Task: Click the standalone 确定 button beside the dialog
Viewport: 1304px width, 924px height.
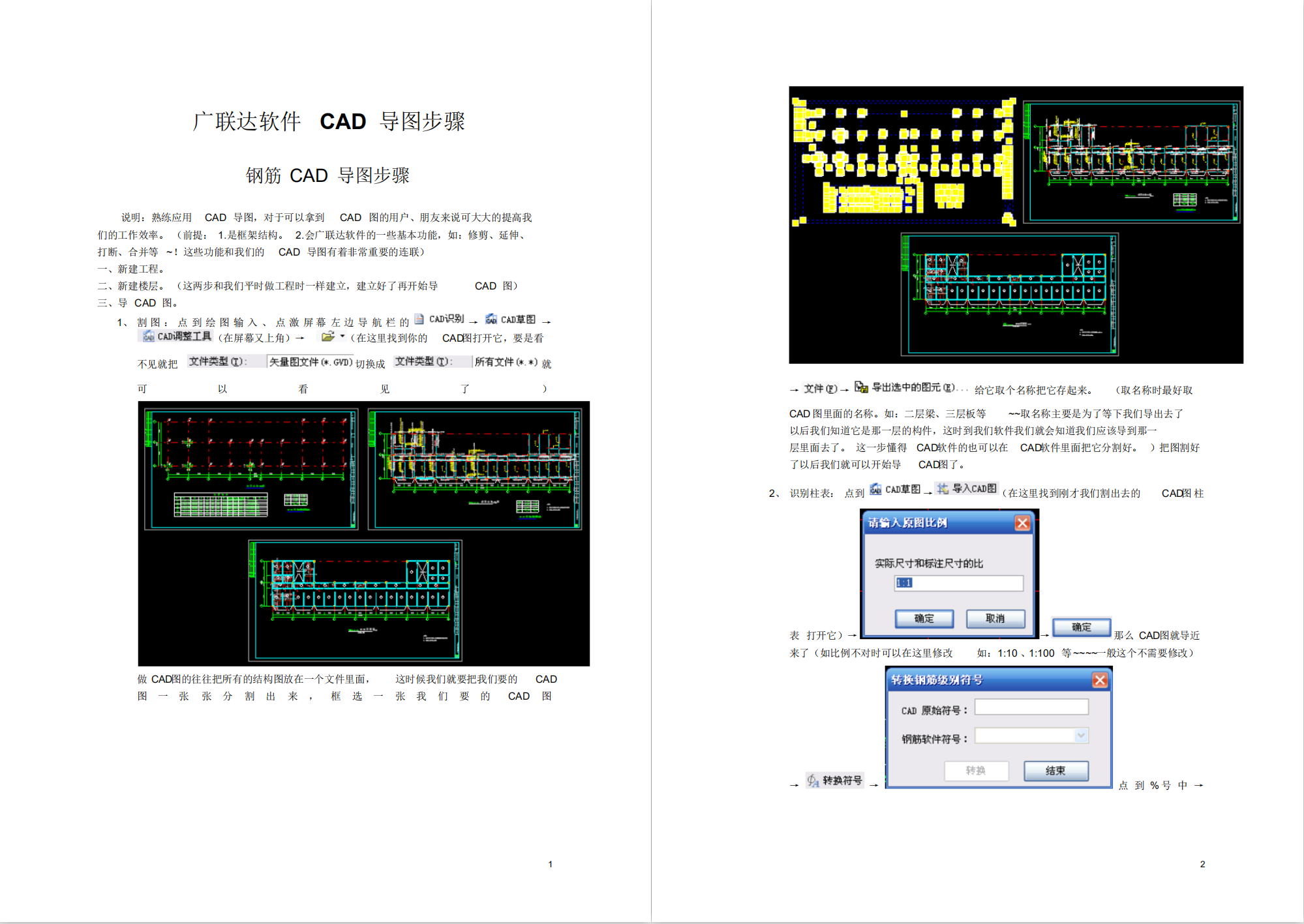Action: (1081, 627)
